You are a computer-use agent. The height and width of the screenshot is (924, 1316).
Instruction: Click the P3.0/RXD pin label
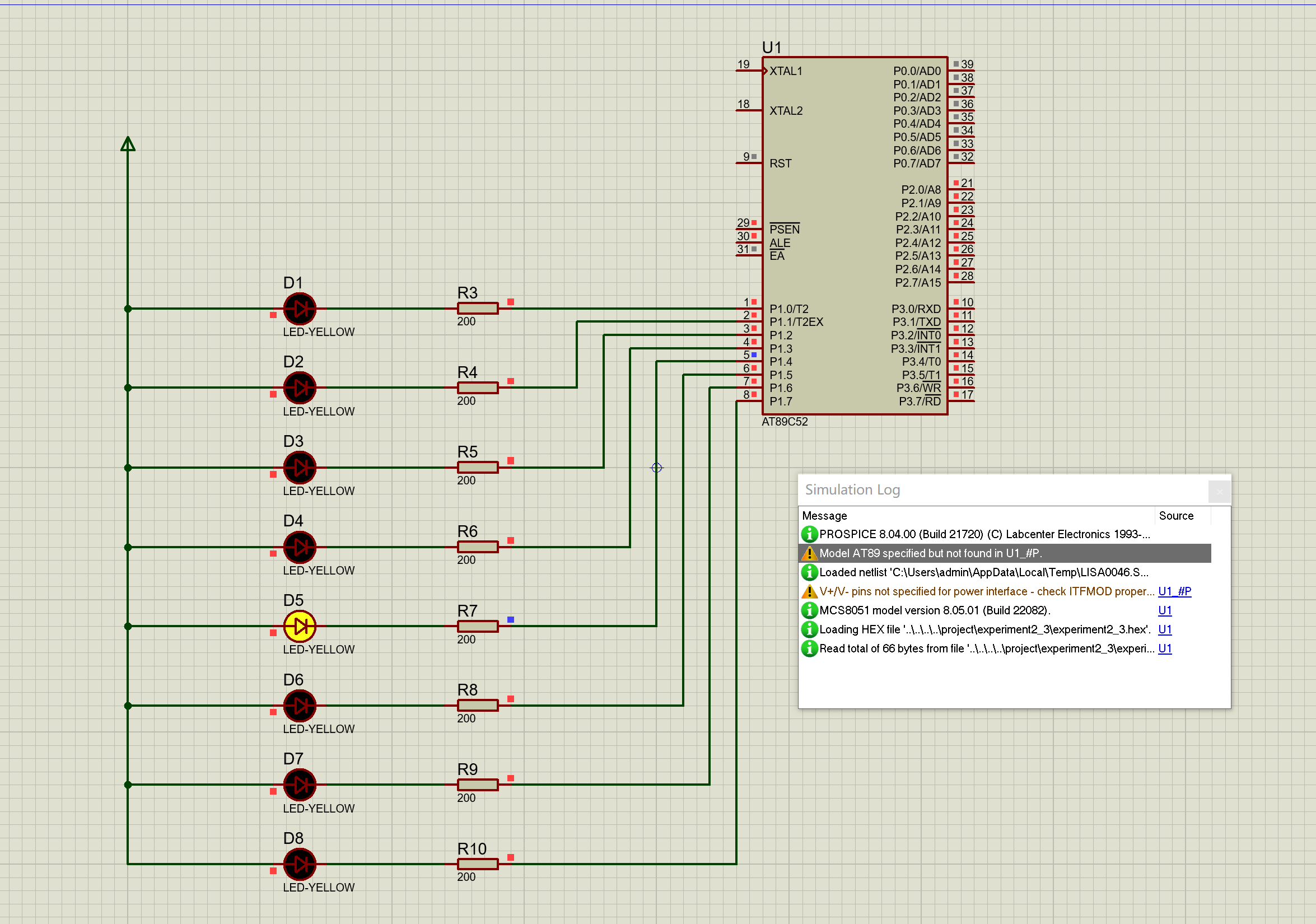(916, 309)
